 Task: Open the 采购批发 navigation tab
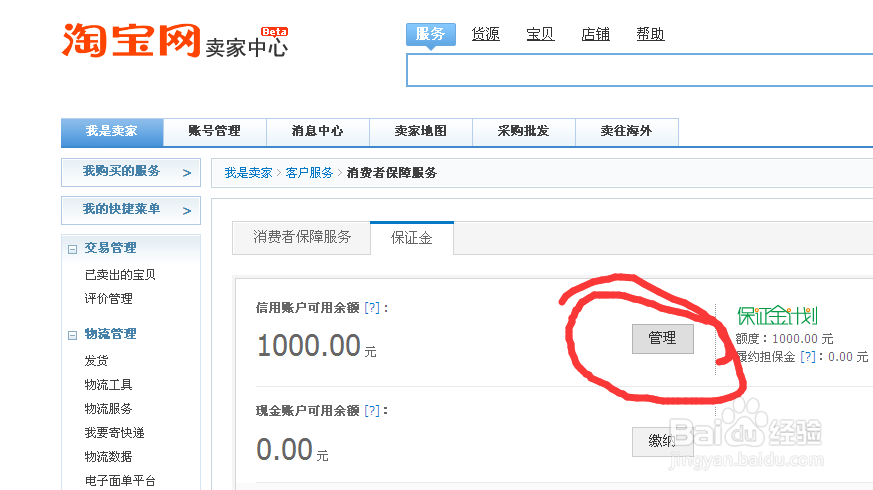tap(523, 131)
